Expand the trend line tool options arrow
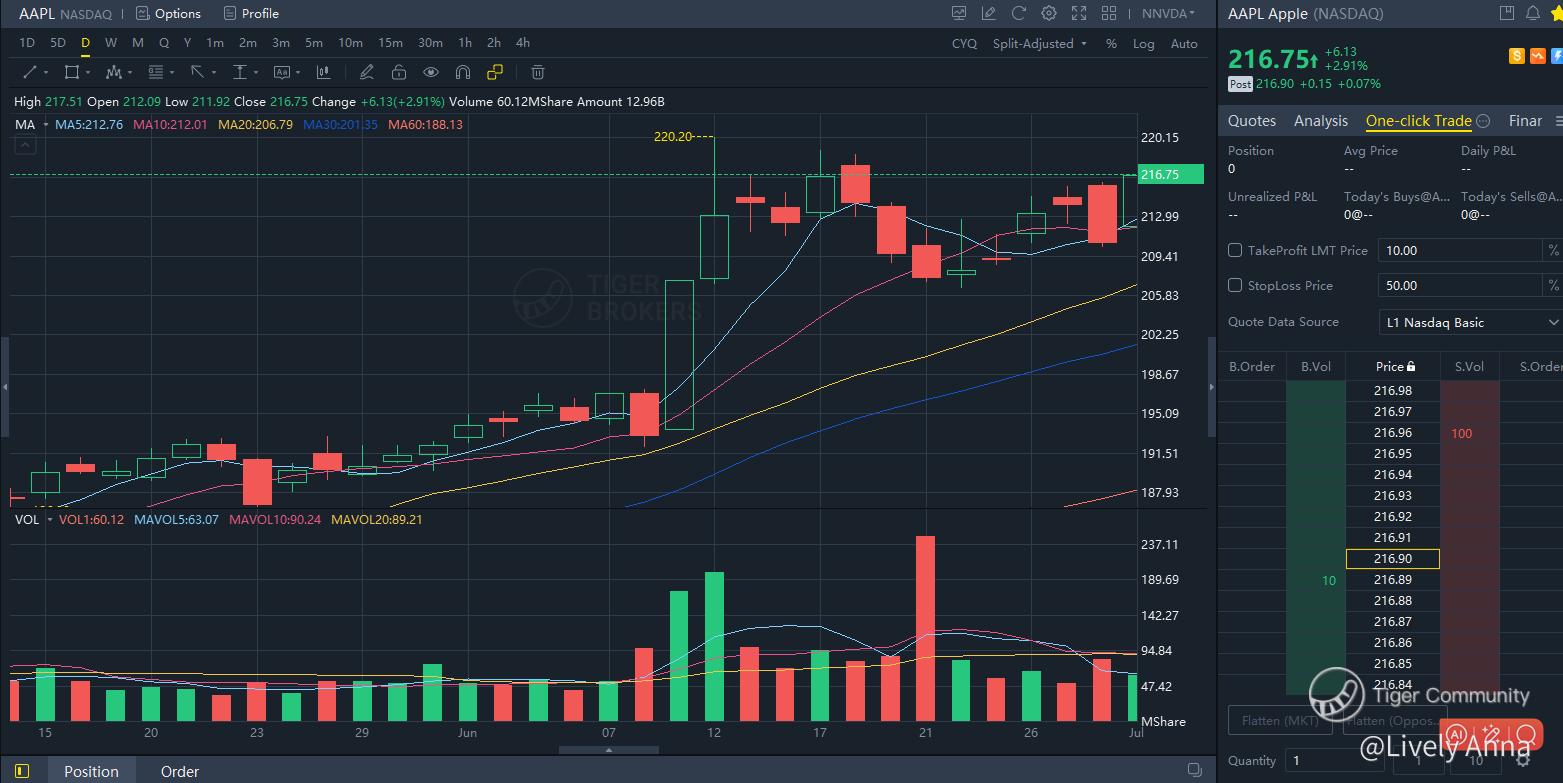Image resolution: width=1563 pixels, height=783 pixels. click(47, 72)
